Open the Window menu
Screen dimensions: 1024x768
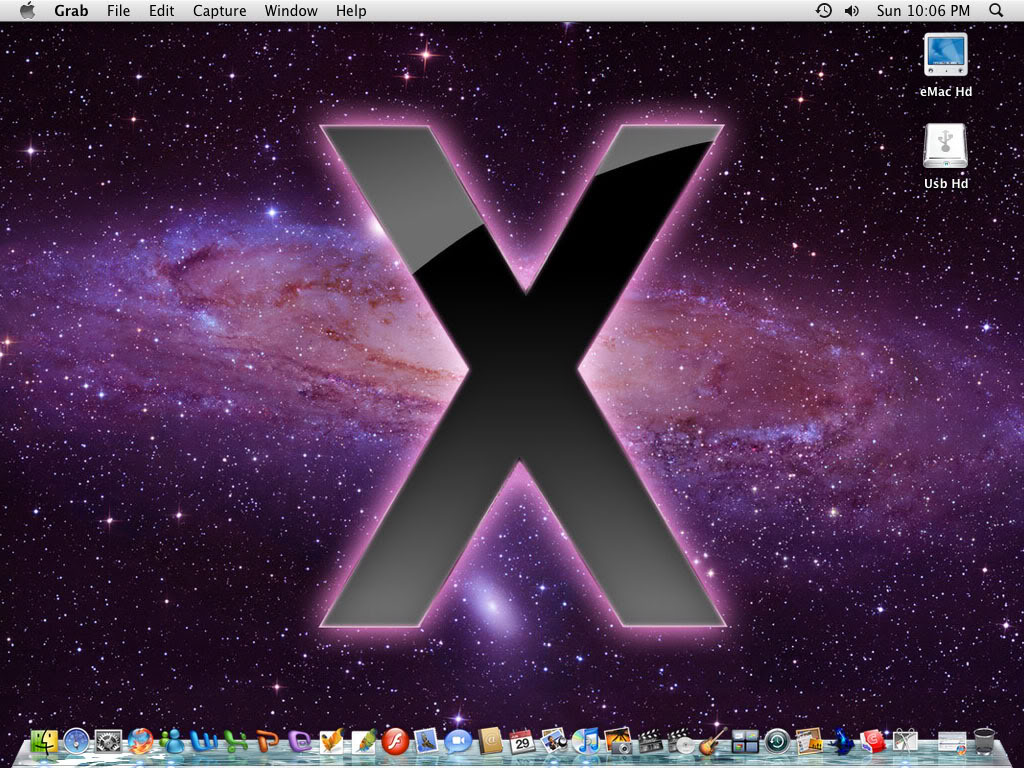291,11
